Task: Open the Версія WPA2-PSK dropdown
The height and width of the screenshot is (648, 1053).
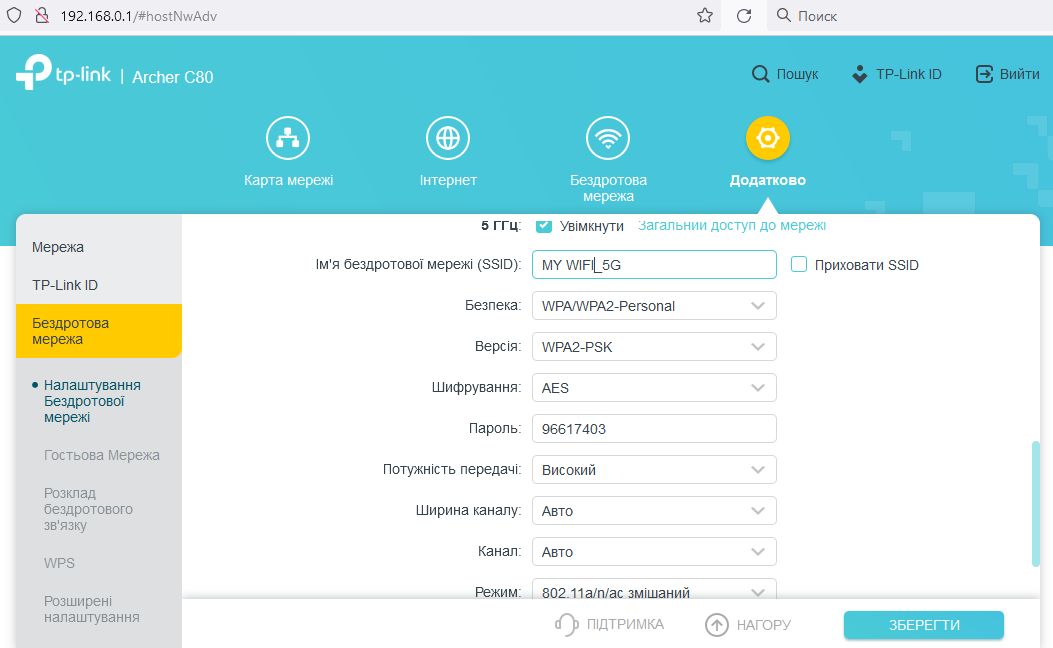Action: pos(654,346)
